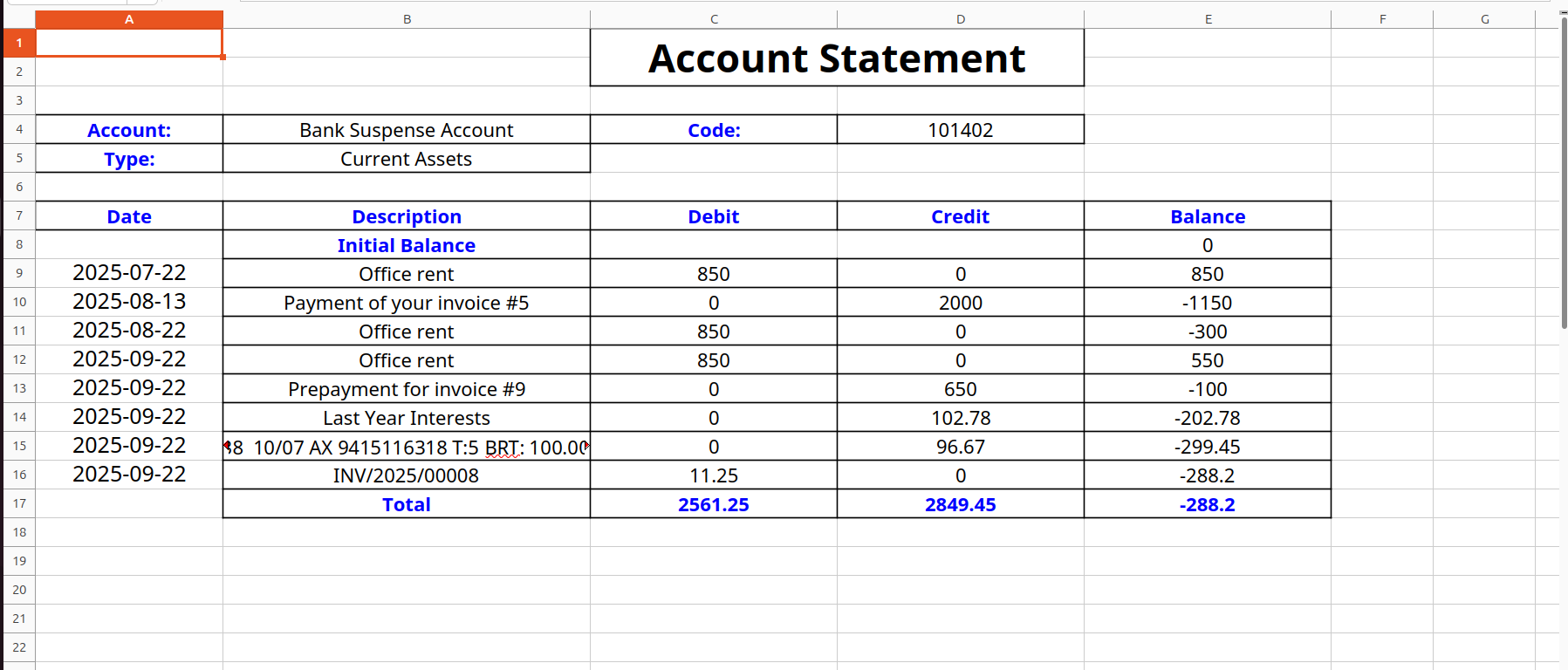Click the 'Balance' heading cell
The width and height of the screenshot is (1568, 670).
pos(1208,215)
